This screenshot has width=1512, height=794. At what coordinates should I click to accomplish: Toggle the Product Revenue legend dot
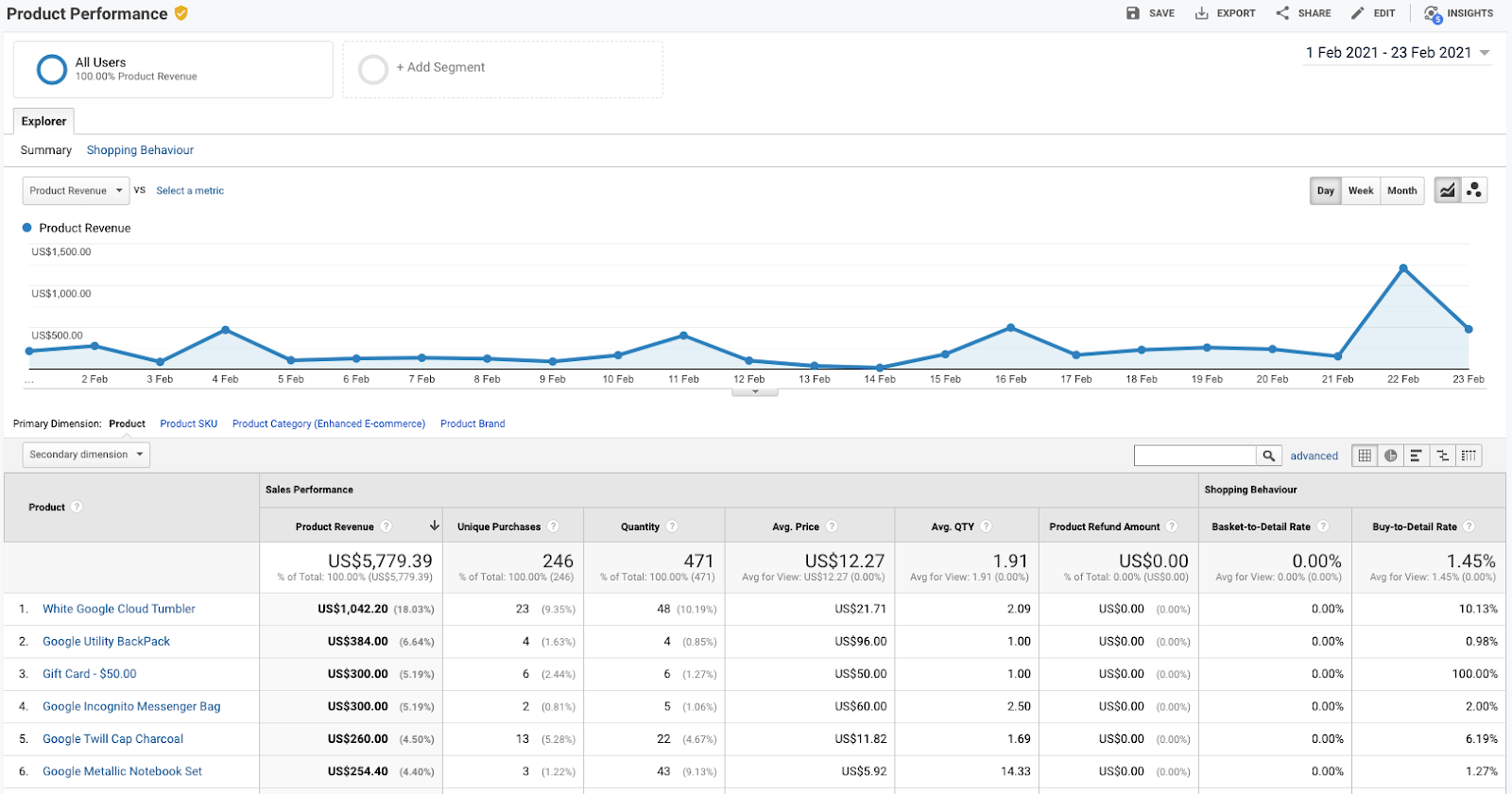27,228
